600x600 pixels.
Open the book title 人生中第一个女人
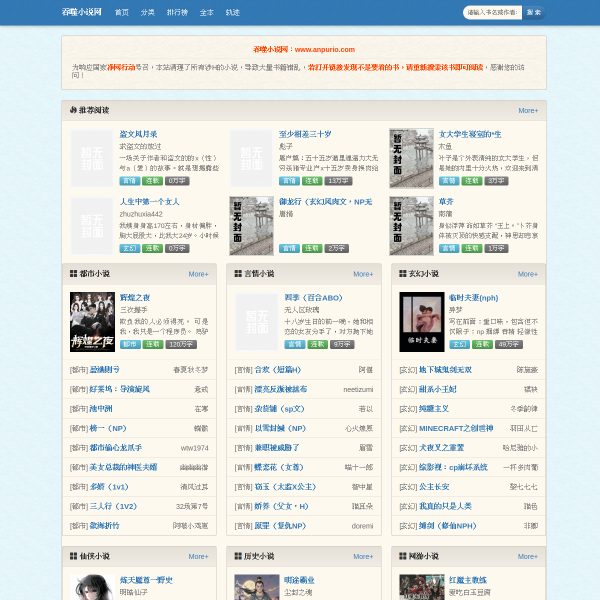(149, 202)
